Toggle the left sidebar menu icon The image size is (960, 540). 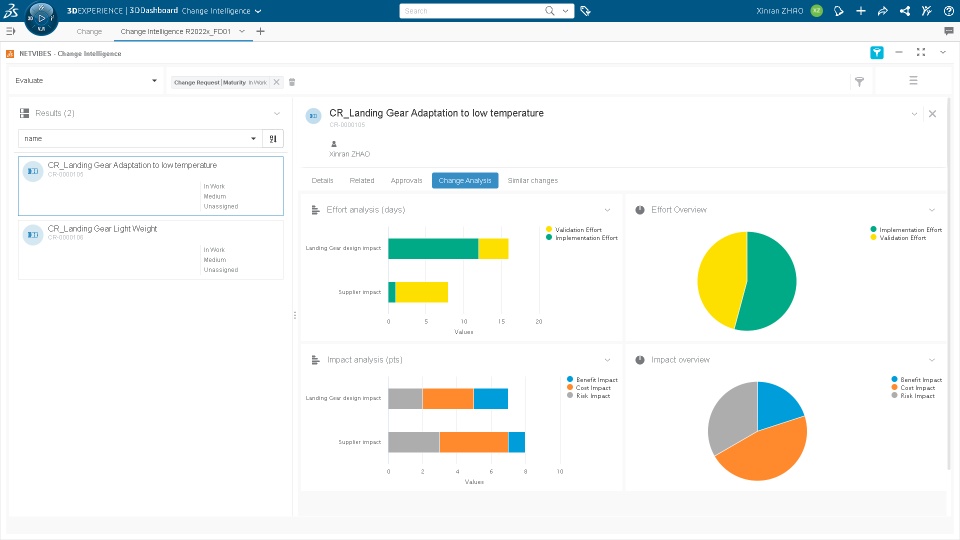pos(10,31)
